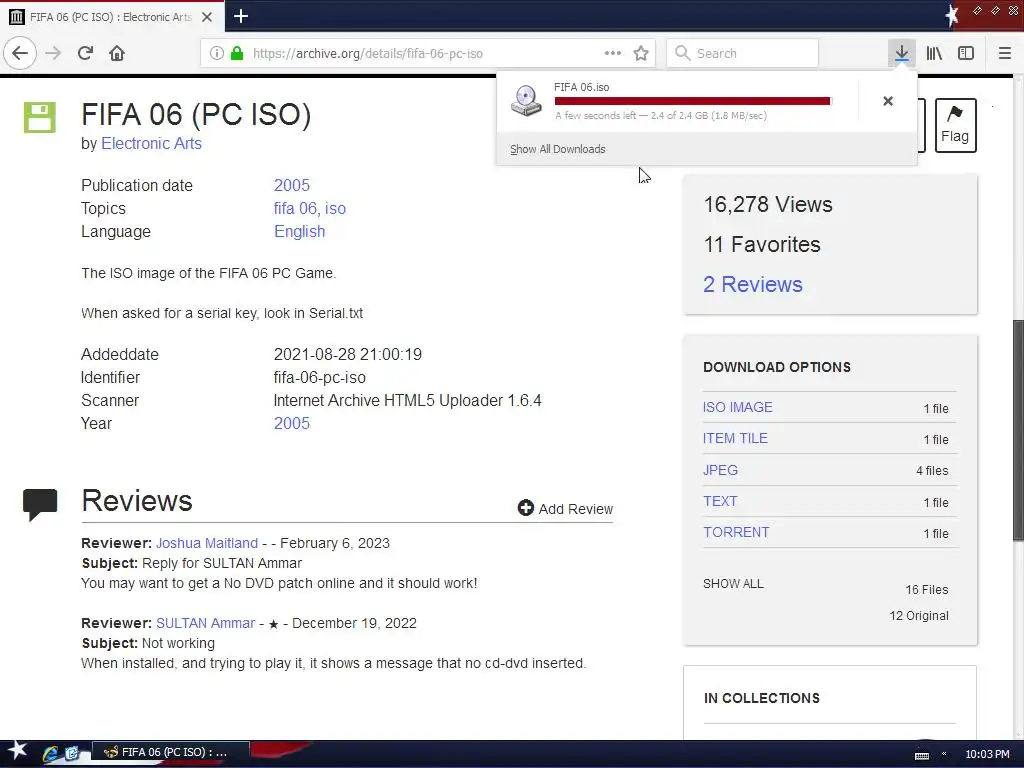The height and width of the screenshot is (768, 1024).
Task: Click the on-screen keyboard tray icon
Action: tap(922, 755)
